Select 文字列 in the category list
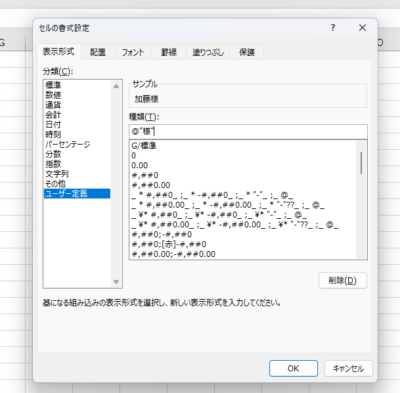The height and width of the screenshot is (393, 400). (77, 174)
